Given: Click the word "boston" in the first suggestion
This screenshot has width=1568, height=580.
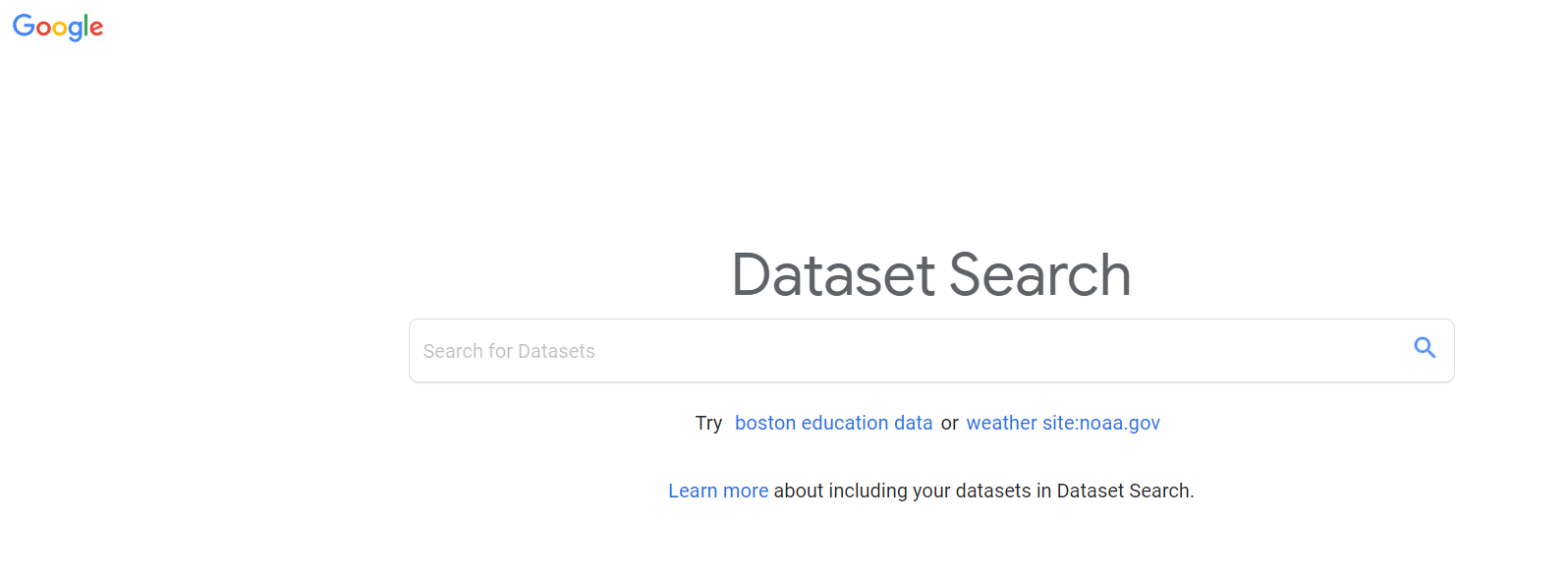Looking at the screenshot, I should [x=765, y=423].
